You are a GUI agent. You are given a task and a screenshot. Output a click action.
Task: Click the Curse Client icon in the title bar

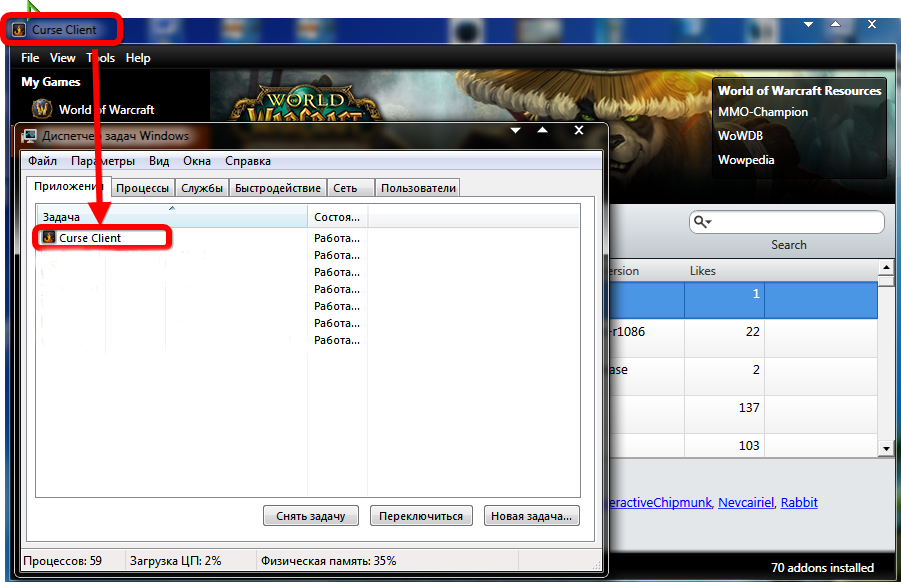(19, 30)
